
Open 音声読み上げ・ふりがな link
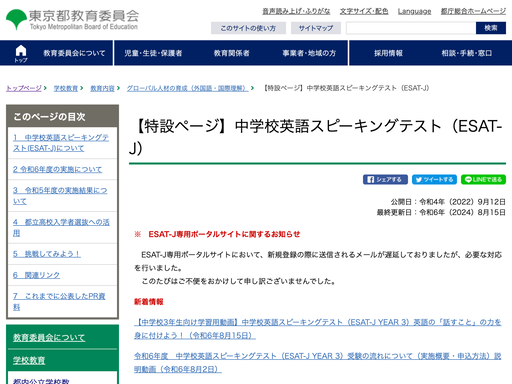[296, 11]
